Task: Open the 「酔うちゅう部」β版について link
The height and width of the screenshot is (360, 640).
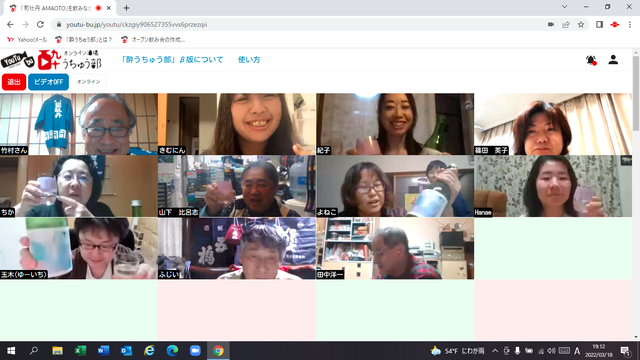Action: [x=172, y=60]
